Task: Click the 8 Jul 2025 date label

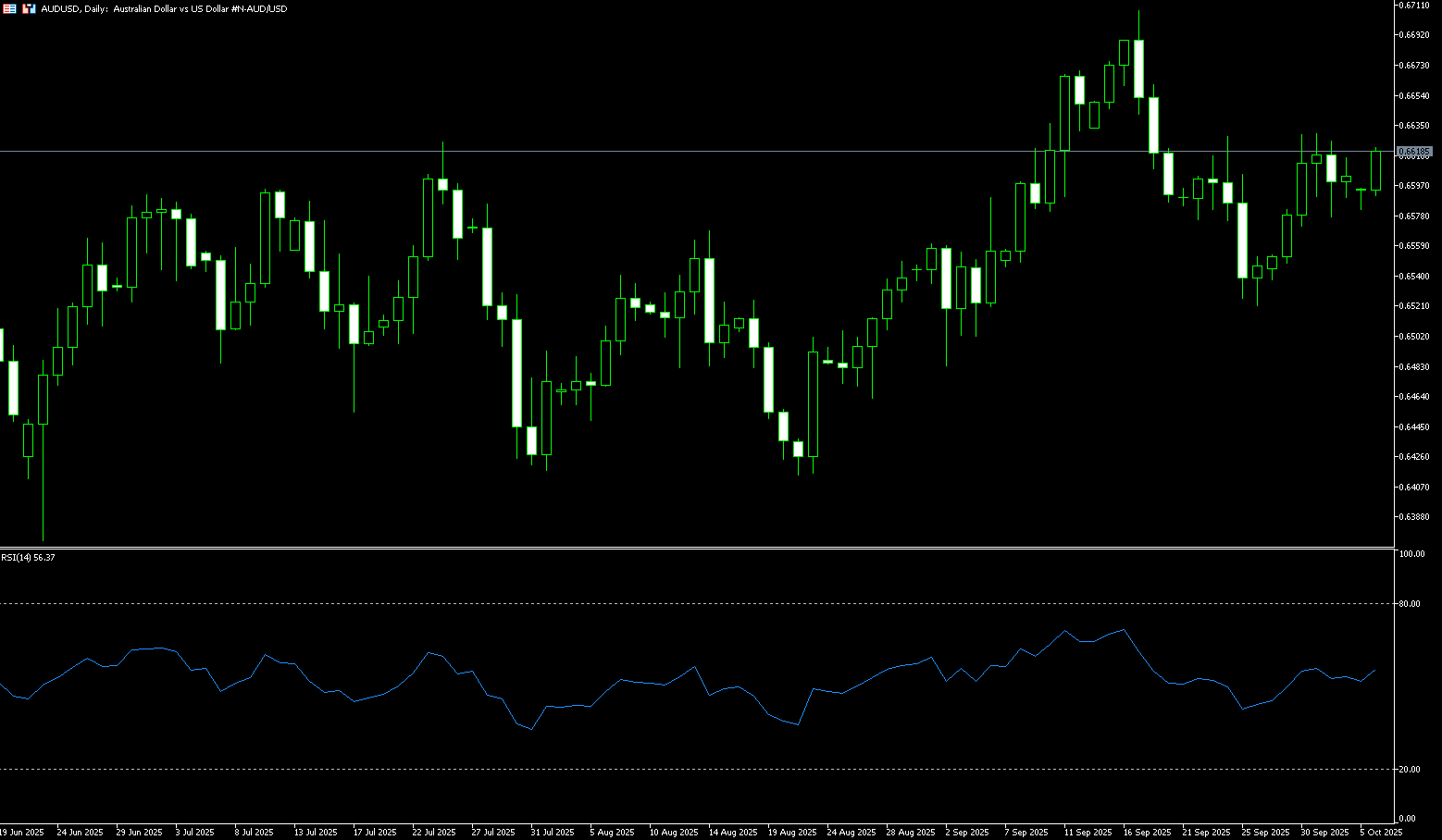Action: pyautogui.click(x=254, y=833)
